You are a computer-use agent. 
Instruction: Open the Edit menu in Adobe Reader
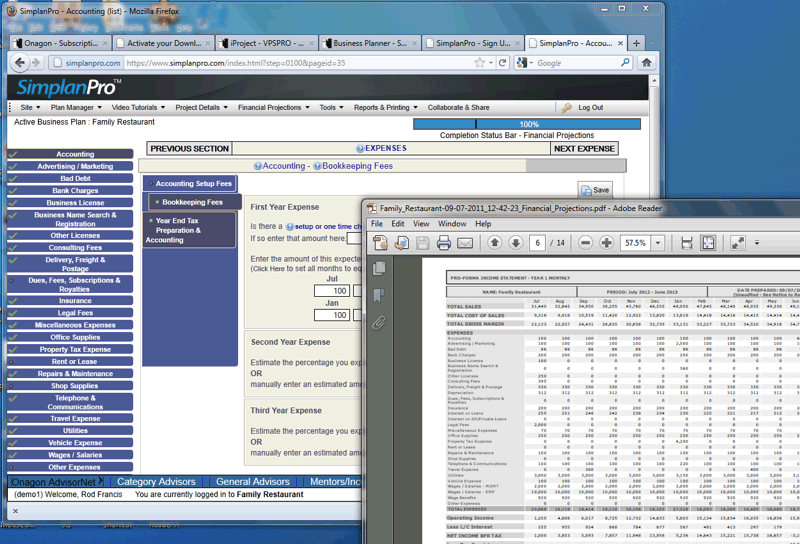(x=398, y=224)
